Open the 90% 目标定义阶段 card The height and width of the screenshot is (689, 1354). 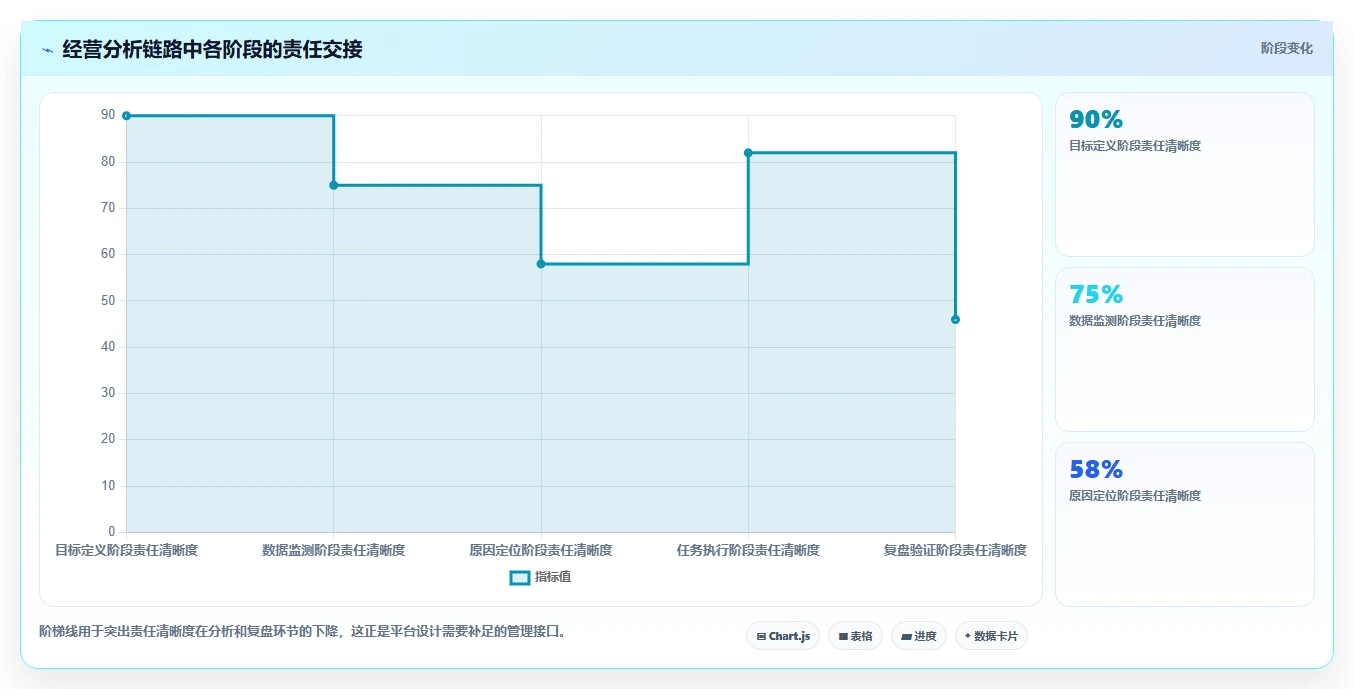click(1184, 174)
